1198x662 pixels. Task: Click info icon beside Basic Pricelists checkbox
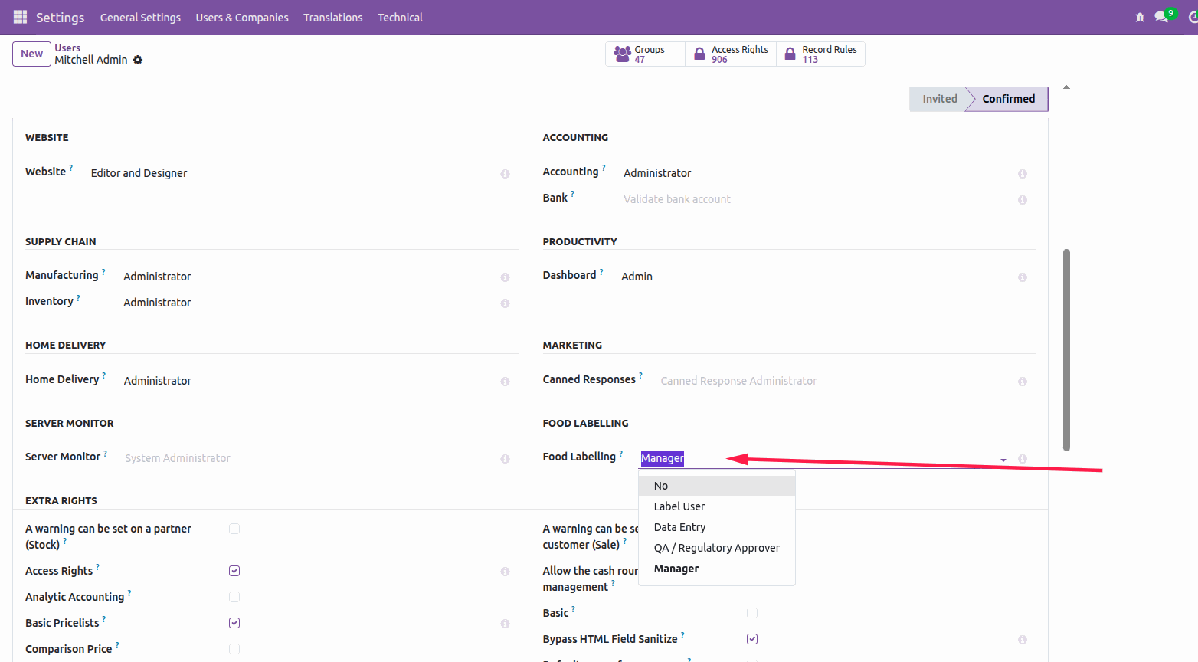point(505,624)
